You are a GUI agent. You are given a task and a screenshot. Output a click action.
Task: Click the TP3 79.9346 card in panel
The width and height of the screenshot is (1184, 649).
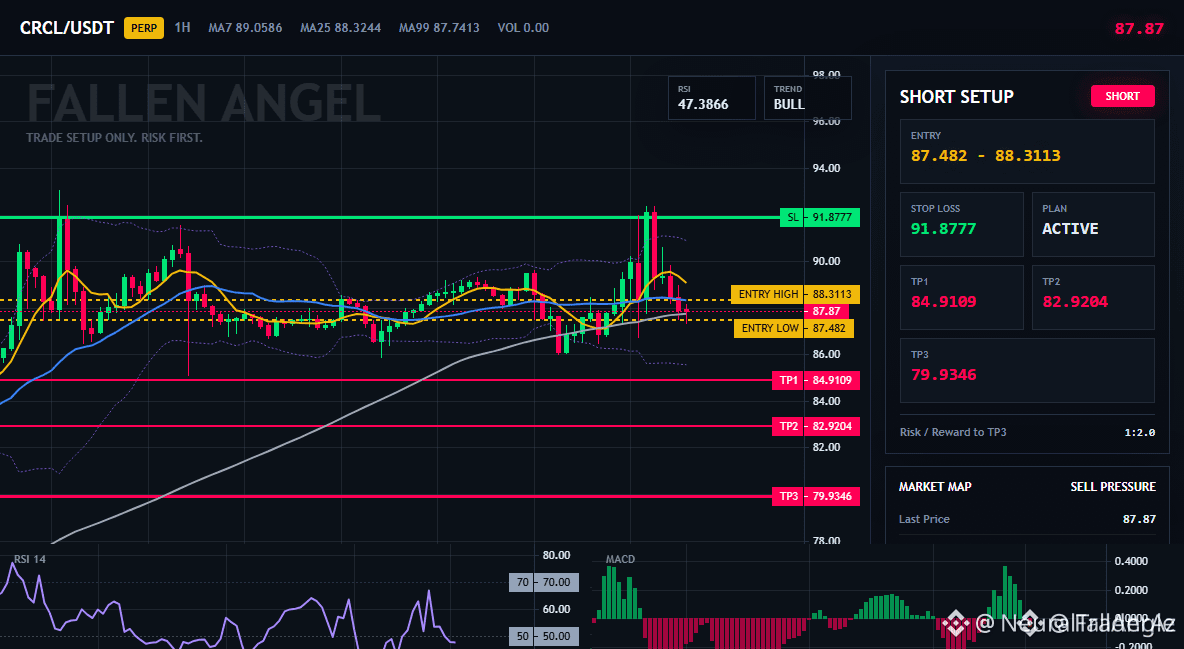(1027, 370)
